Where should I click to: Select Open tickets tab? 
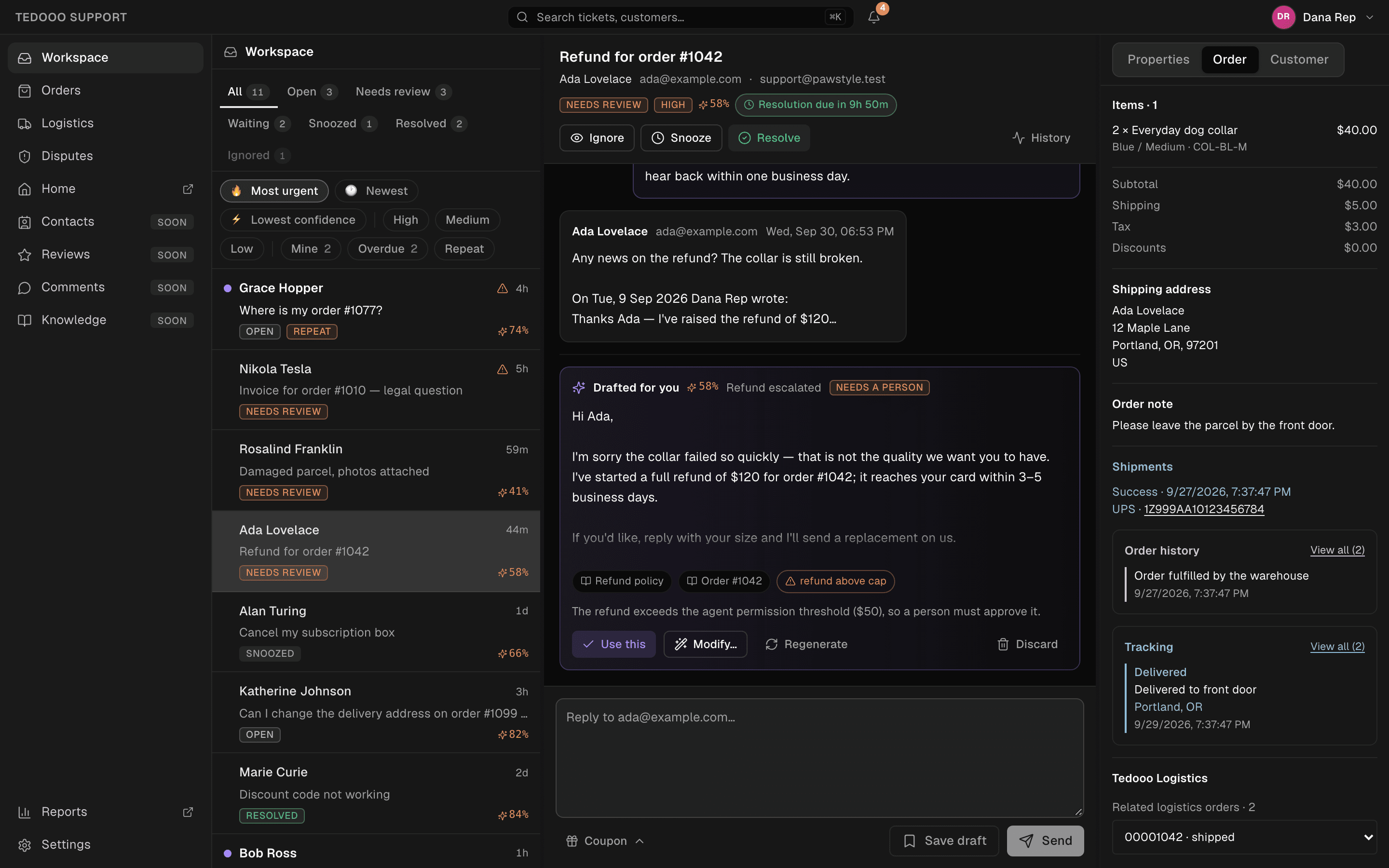(x=312, y=92)
